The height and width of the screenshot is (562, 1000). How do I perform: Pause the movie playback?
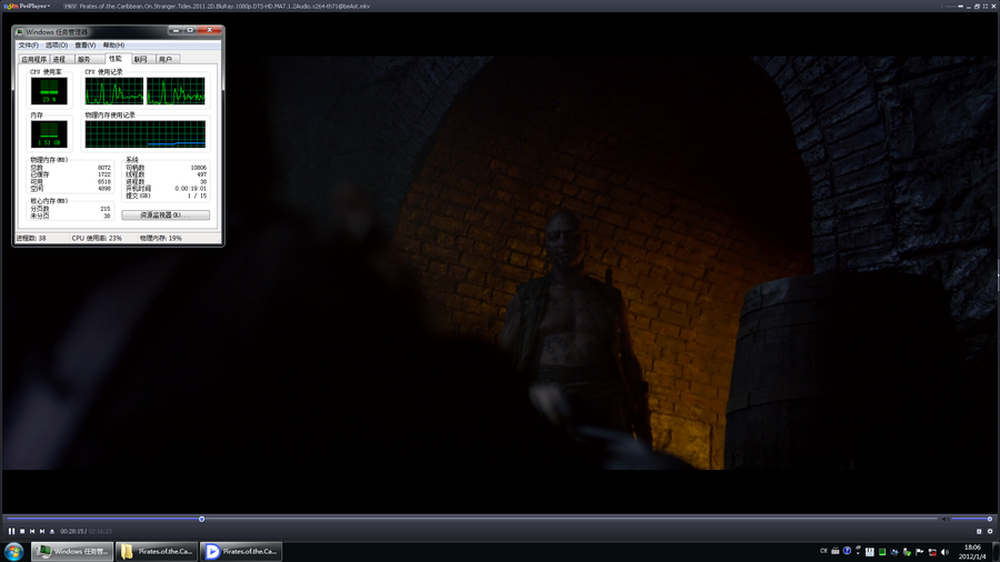pos(11,531)
